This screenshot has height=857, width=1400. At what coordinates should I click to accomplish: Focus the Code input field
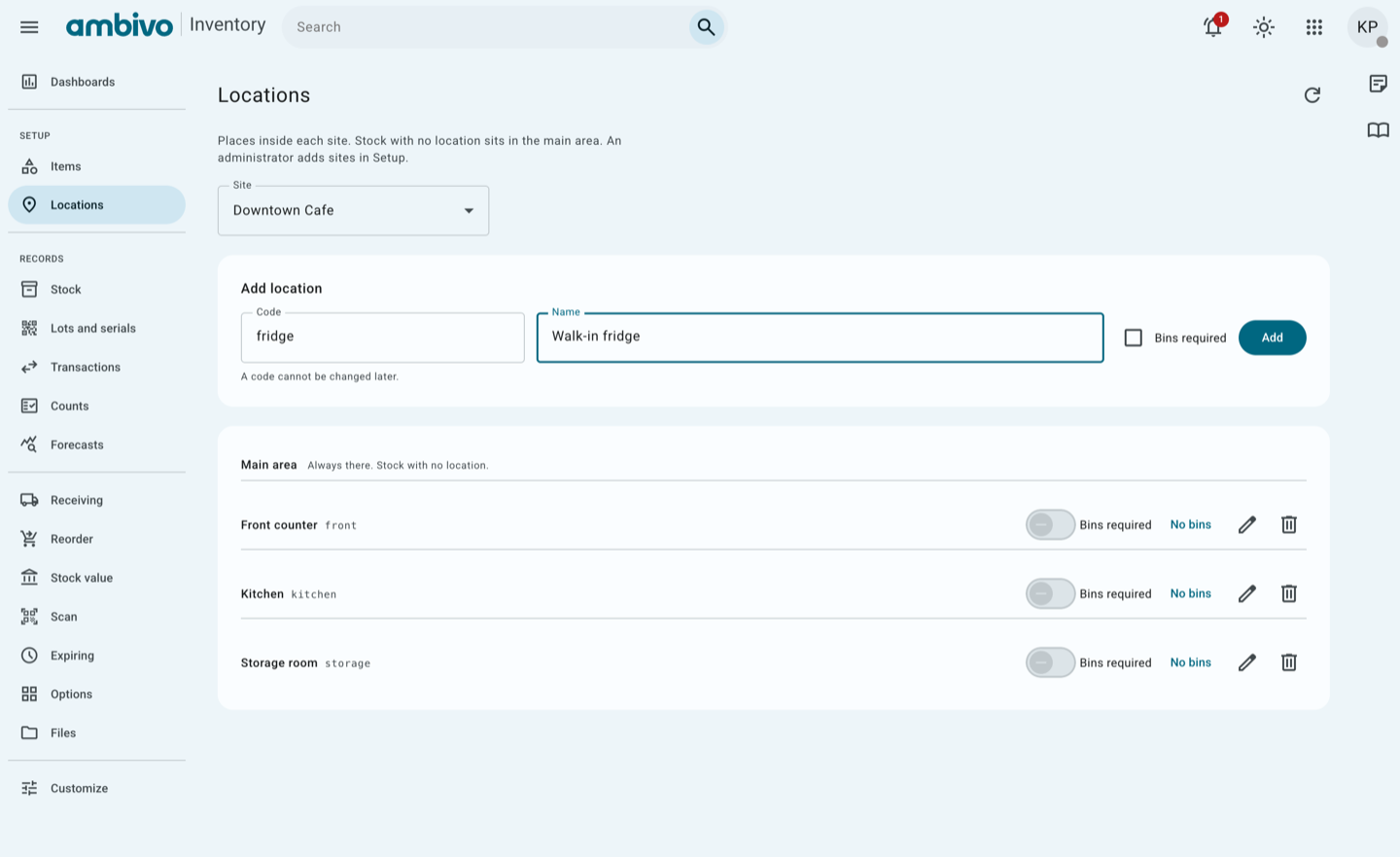[x=383, y=338]
